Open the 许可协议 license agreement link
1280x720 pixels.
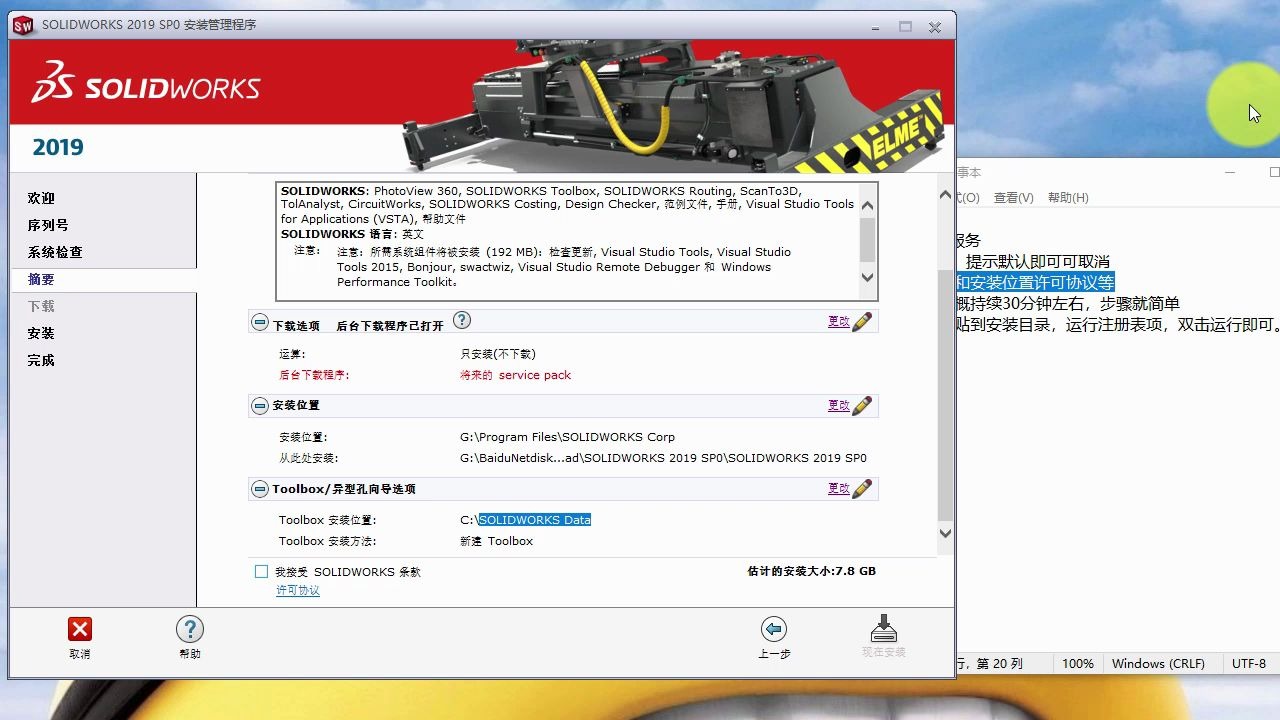[298, 591]
